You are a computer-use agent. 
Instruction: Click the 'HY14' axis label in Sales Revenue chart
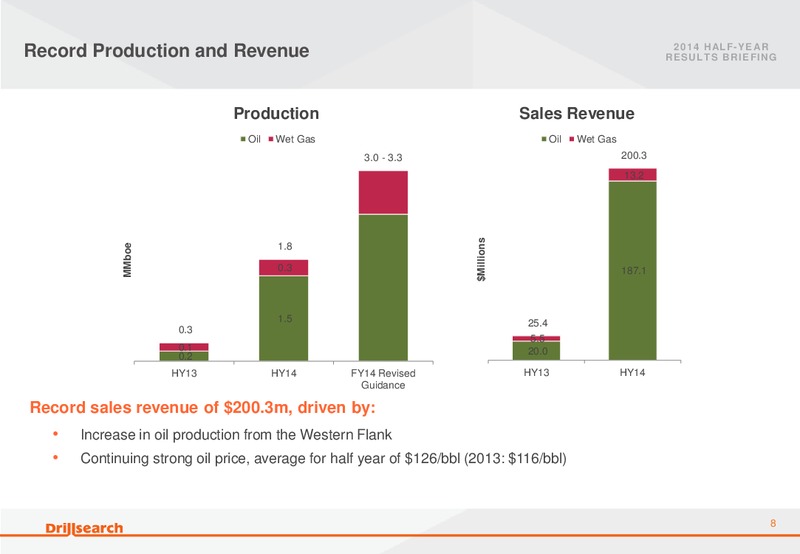[633, 373]
